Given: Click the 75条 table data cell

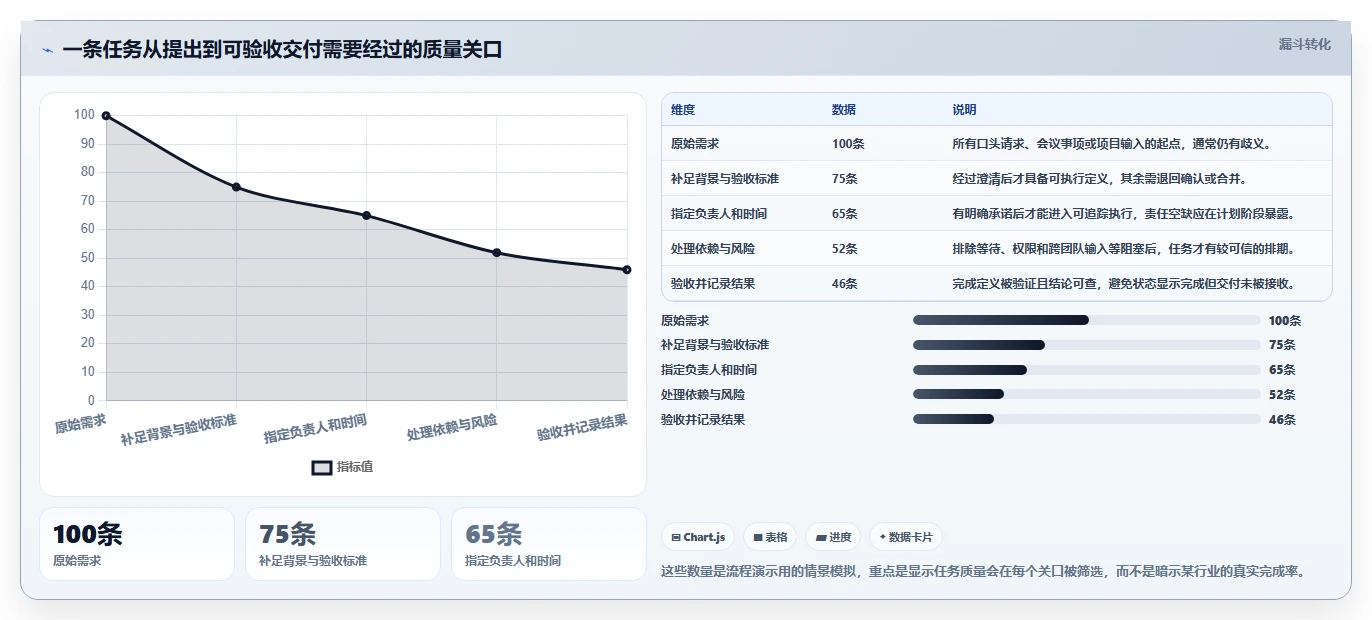Looking at the screenshot, I should pyautogui.click(x=845, y=179).
